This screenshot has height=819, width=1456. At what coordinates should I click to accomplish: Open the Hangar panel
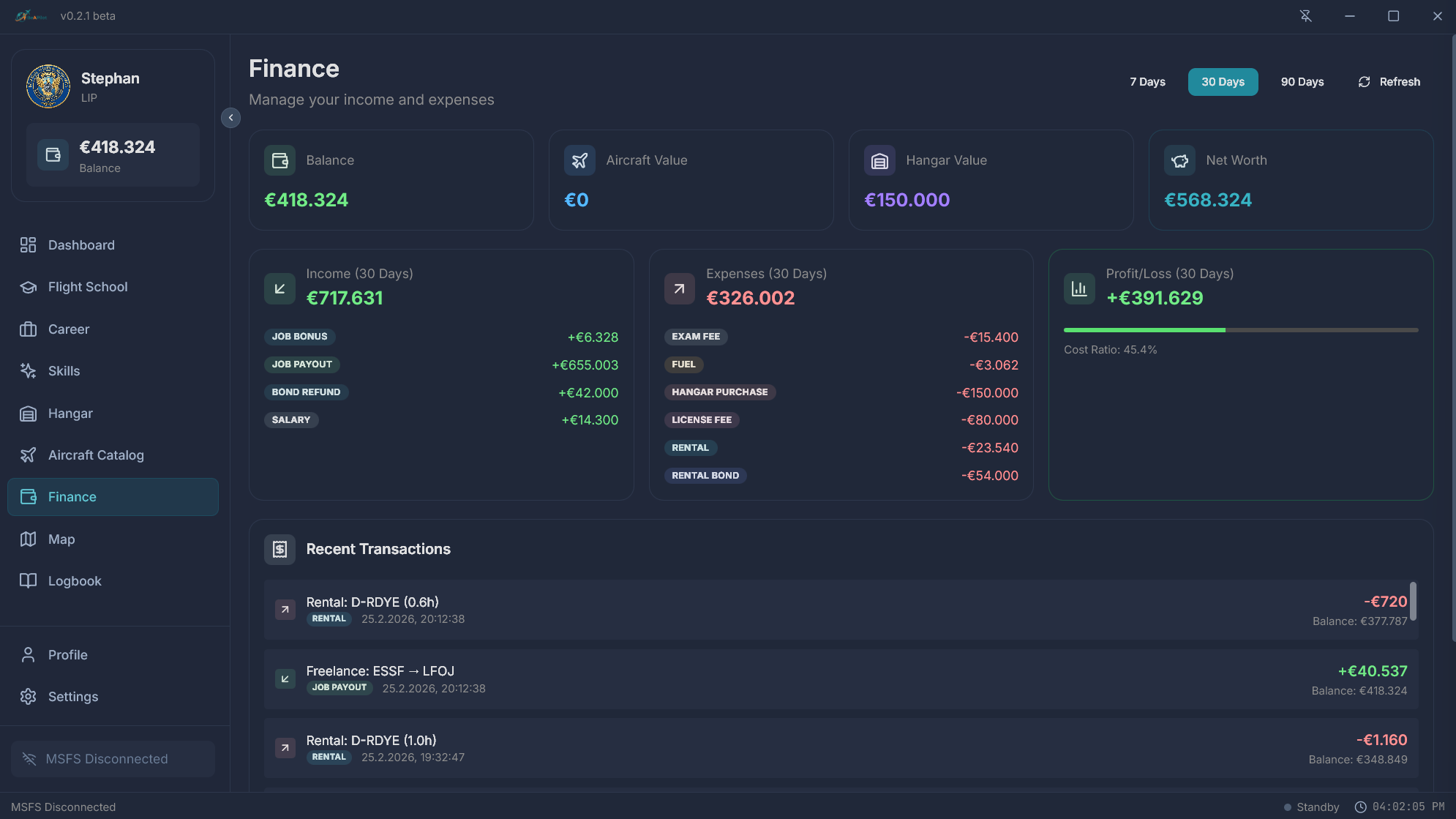click(70, 413)
